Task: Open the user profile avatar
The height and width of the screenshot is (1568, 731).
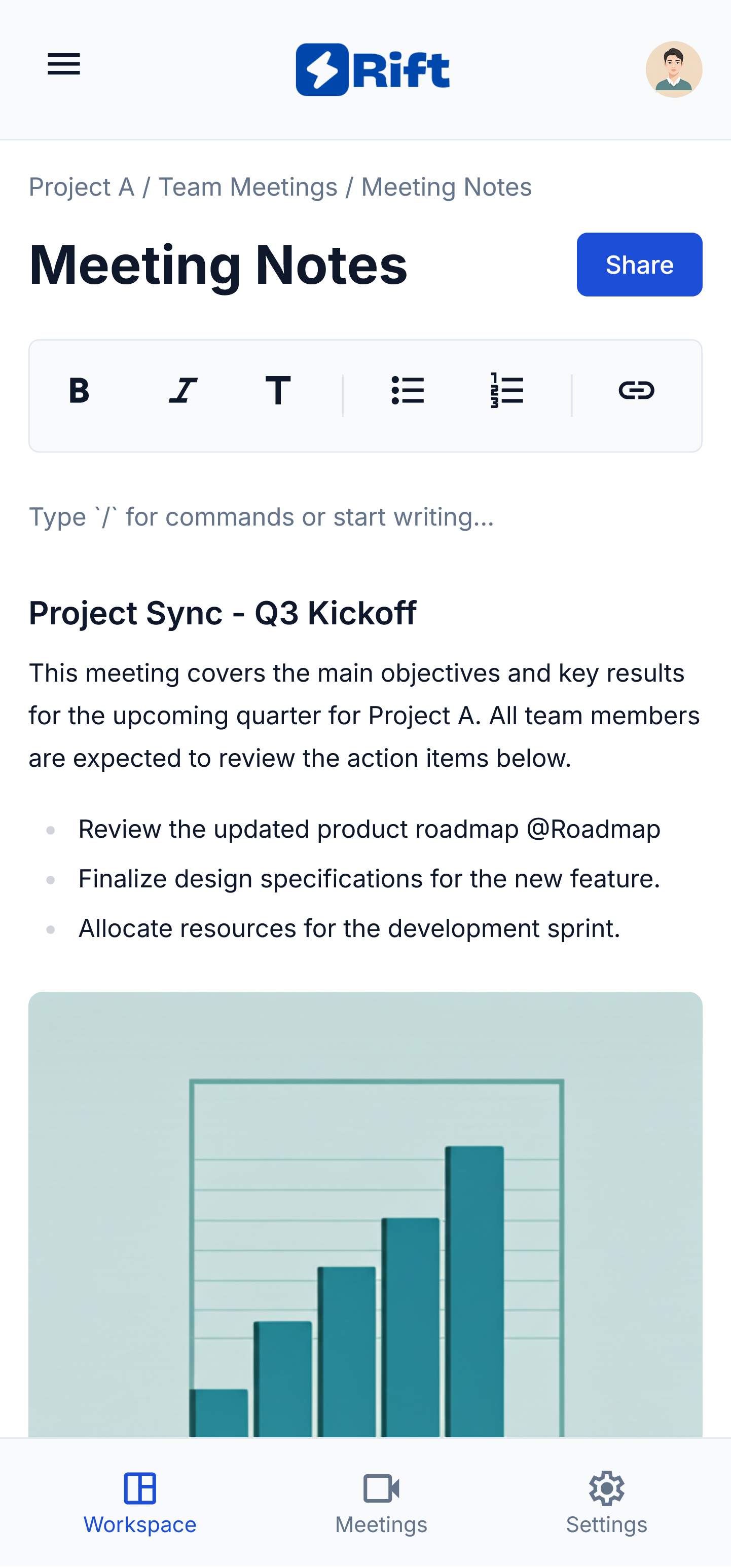Action: pyautogui.click(x=673, y=69)
